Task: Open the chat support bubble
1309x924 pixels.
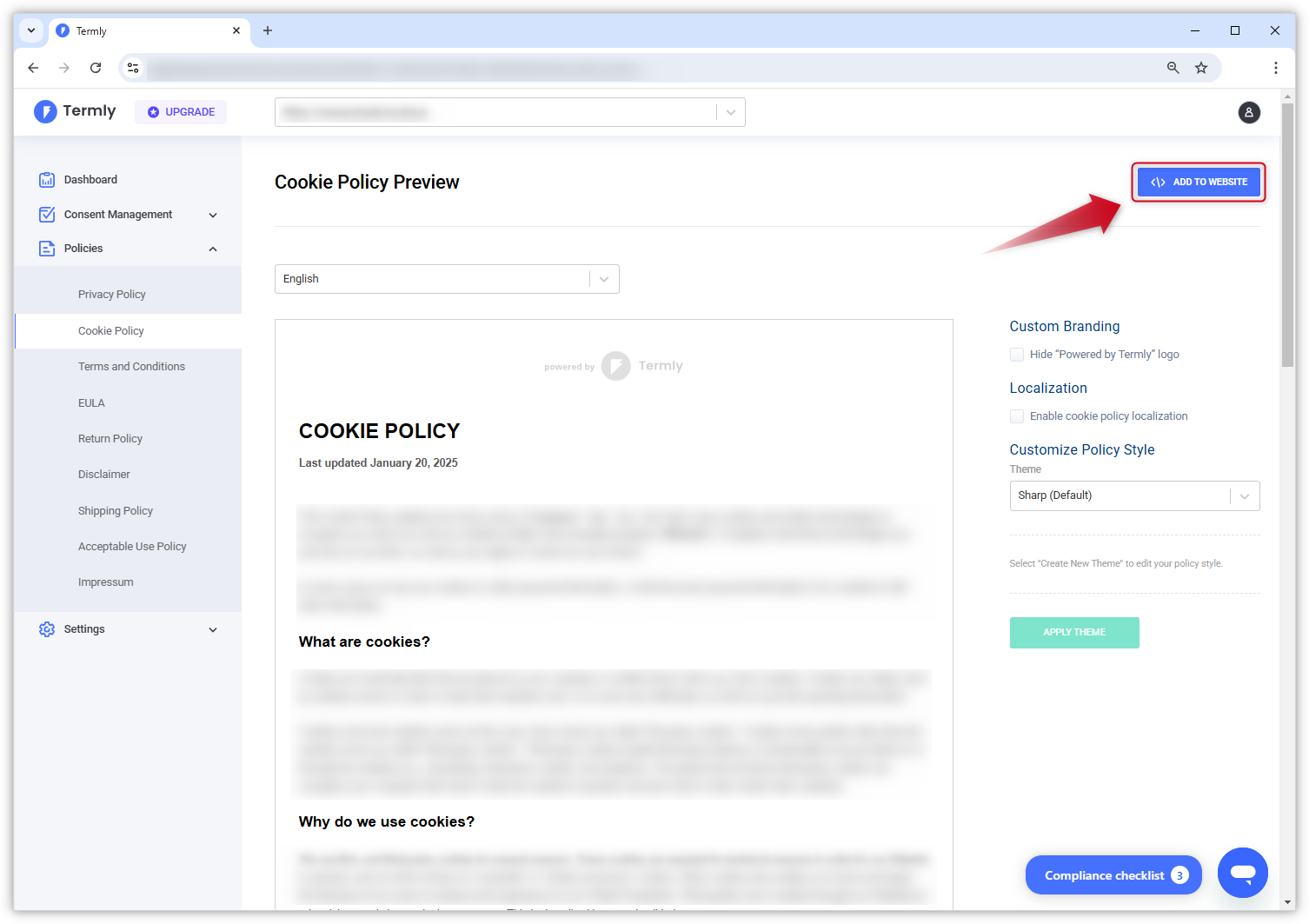Action: (x=1242, y=873)
